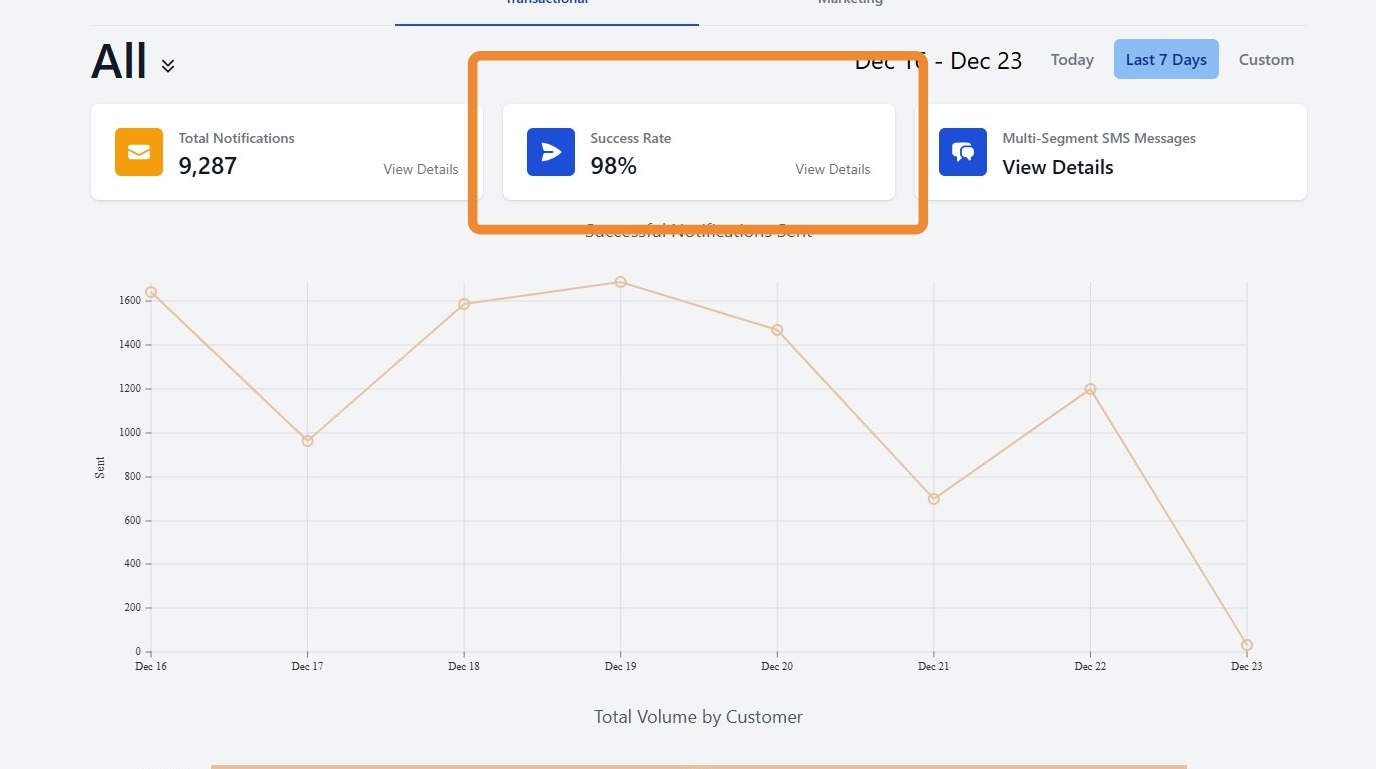Click the Dec 23 data point

tap(1247, 645)
